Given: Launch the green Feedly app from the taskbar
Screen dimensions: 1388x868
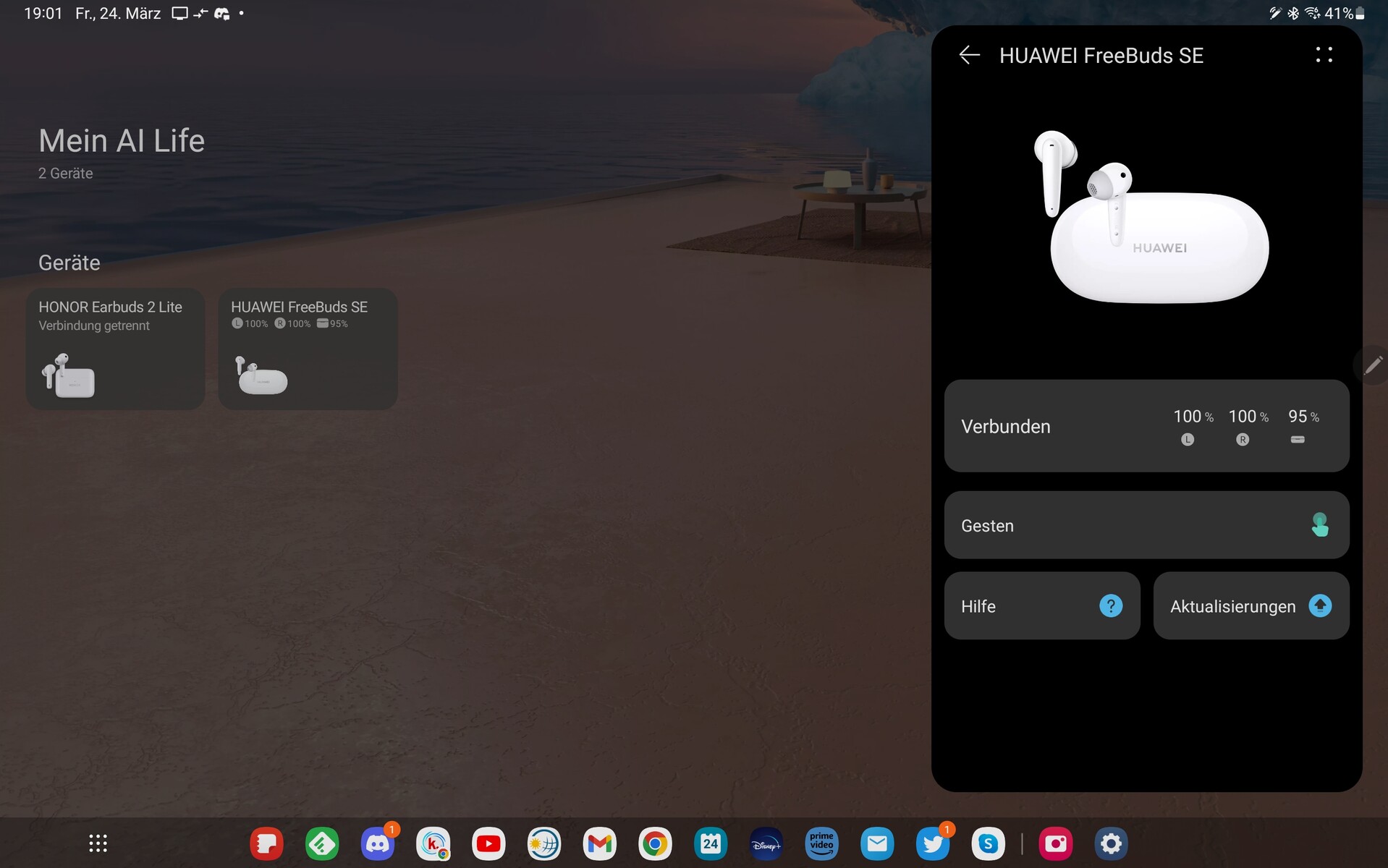Looking at the screenshot, I should pyautogui.click(x=322, y=843).
